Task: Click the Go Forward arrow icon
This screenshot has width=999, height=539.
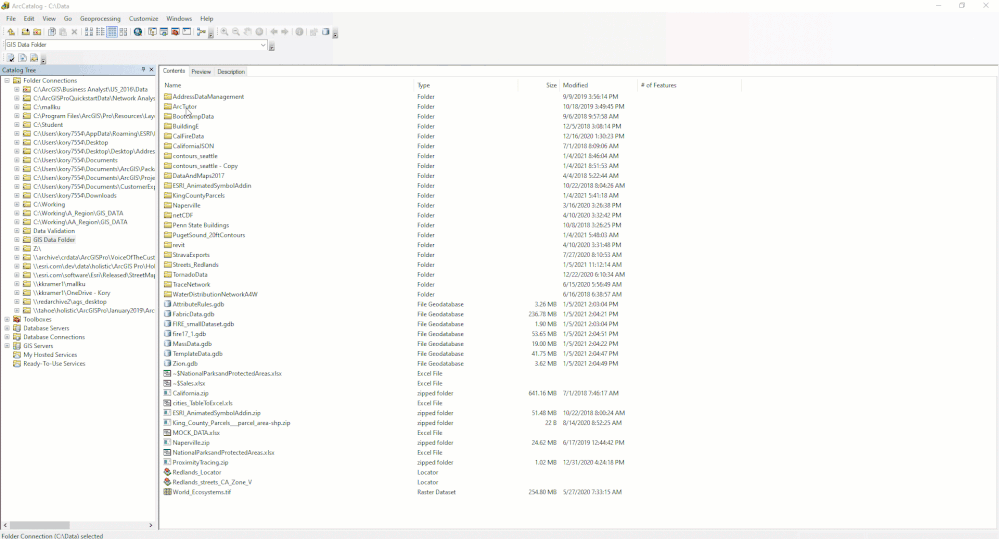Action: pyautogui.click(x=285, y=32)
